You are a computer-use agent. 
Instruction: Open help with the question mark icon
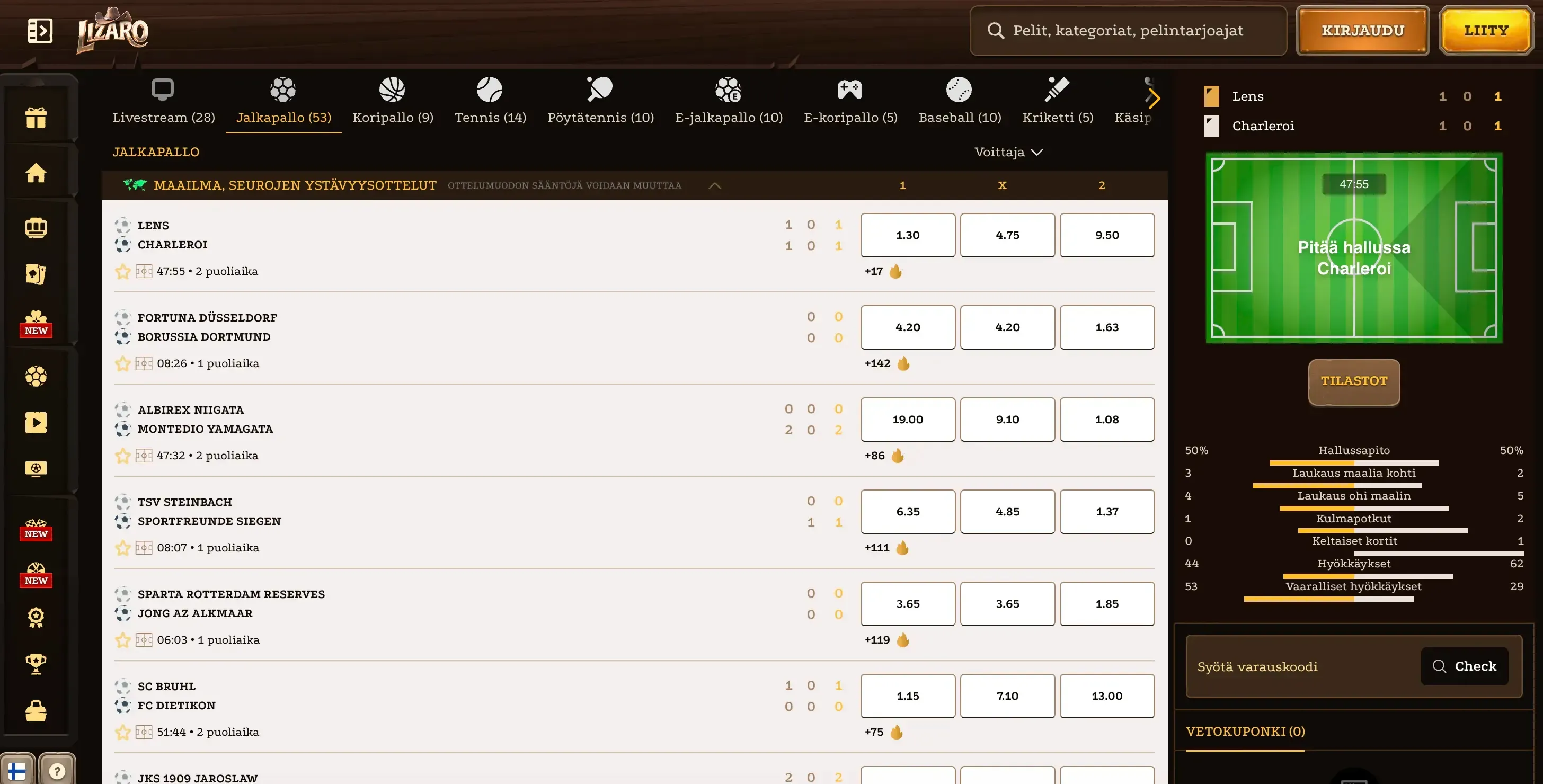click(57, 770)
